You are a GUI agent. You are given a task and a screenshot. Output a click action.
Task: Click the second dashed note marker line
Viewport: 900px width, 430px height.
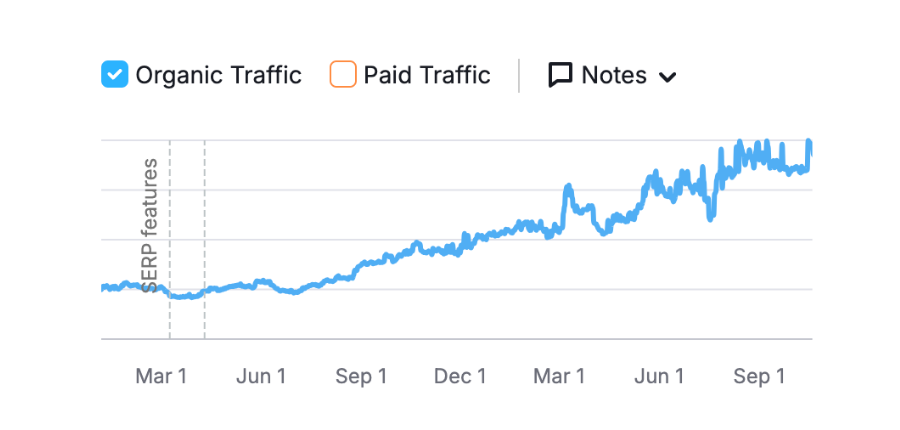pyautogui.click(x=205, y=239)
